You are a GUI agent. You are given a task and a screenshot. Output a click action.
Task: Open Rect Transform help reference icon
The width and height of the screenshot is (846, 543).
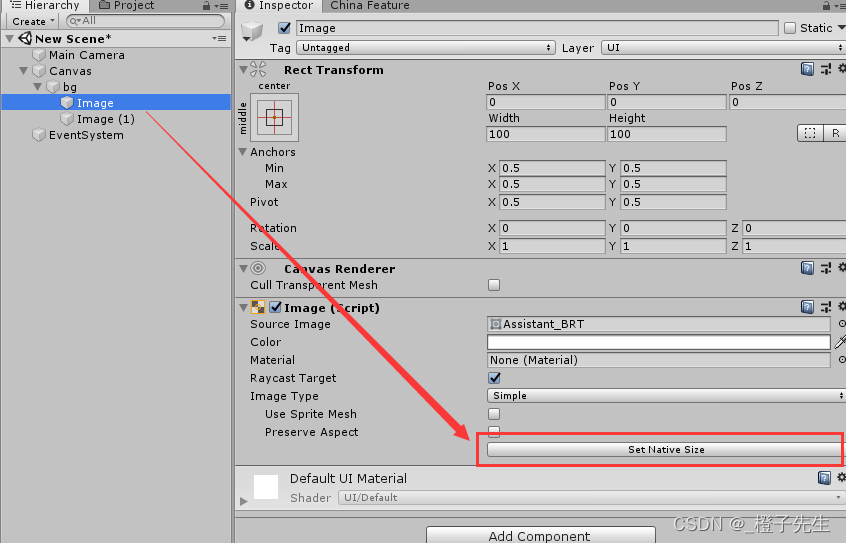[x=807, y=69]
